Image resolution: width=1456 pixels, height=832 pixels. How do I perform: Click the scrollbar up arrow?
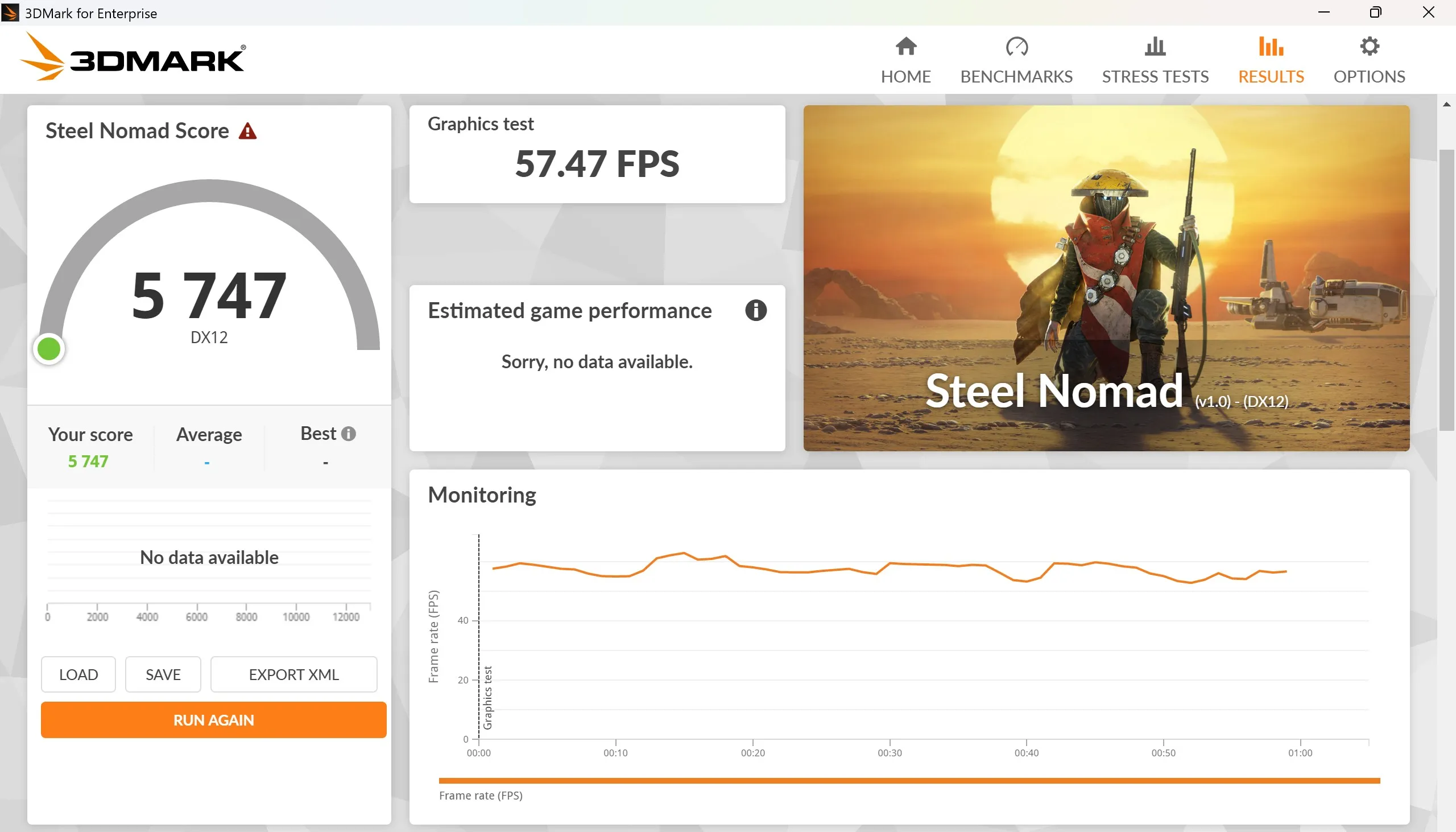point(1446,104)
